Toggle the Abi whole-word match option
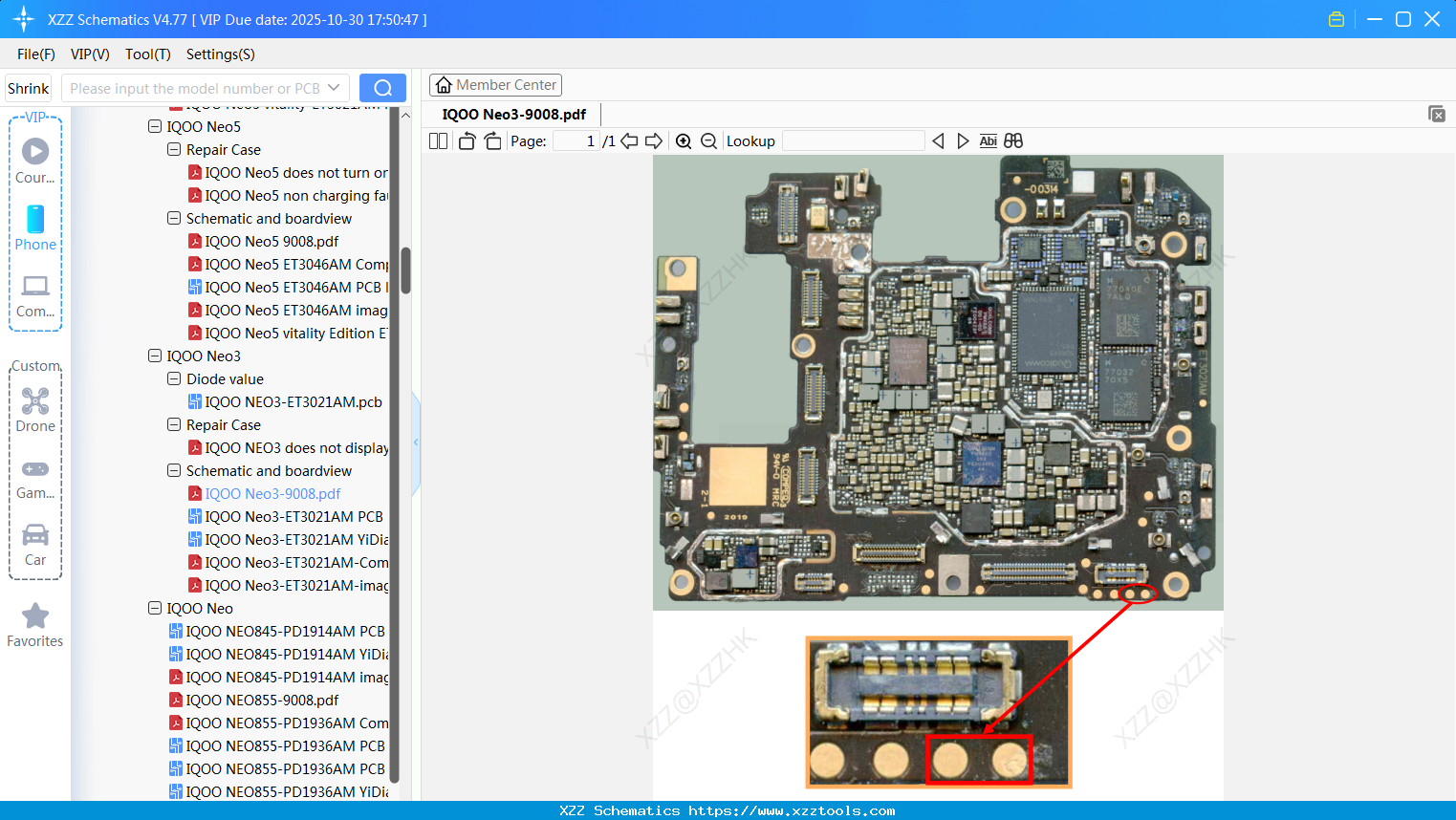The height and width of the screenshot is (820, 1456). [x=989, y=140]
